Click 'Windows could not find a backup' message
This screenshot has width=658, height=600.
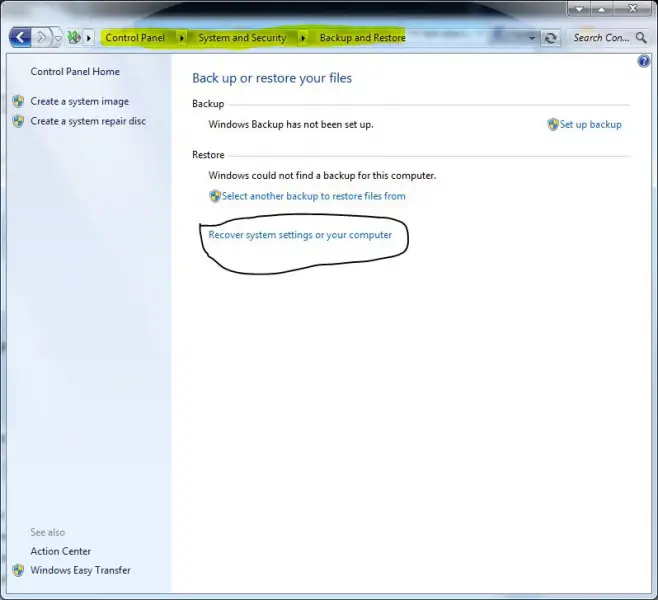coord(322,175)
